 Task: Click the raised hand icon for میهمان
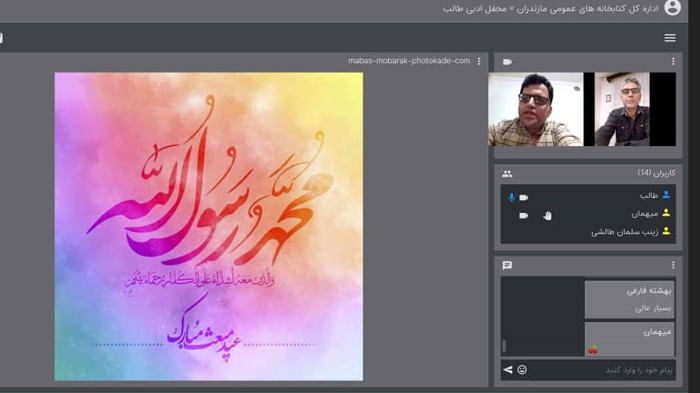(x=547, y=216)
